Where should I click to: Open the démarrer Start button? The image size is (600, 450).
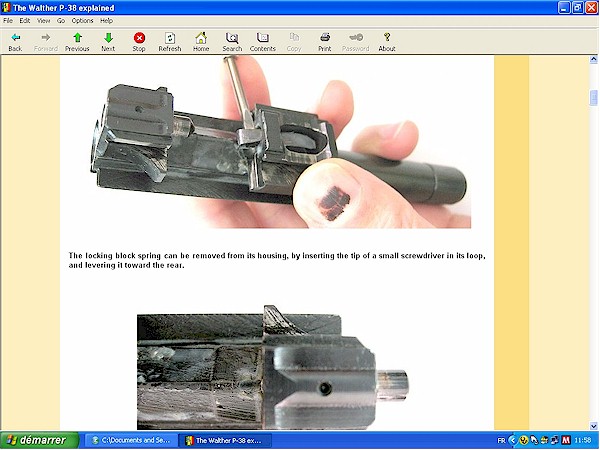coord(39,440)
